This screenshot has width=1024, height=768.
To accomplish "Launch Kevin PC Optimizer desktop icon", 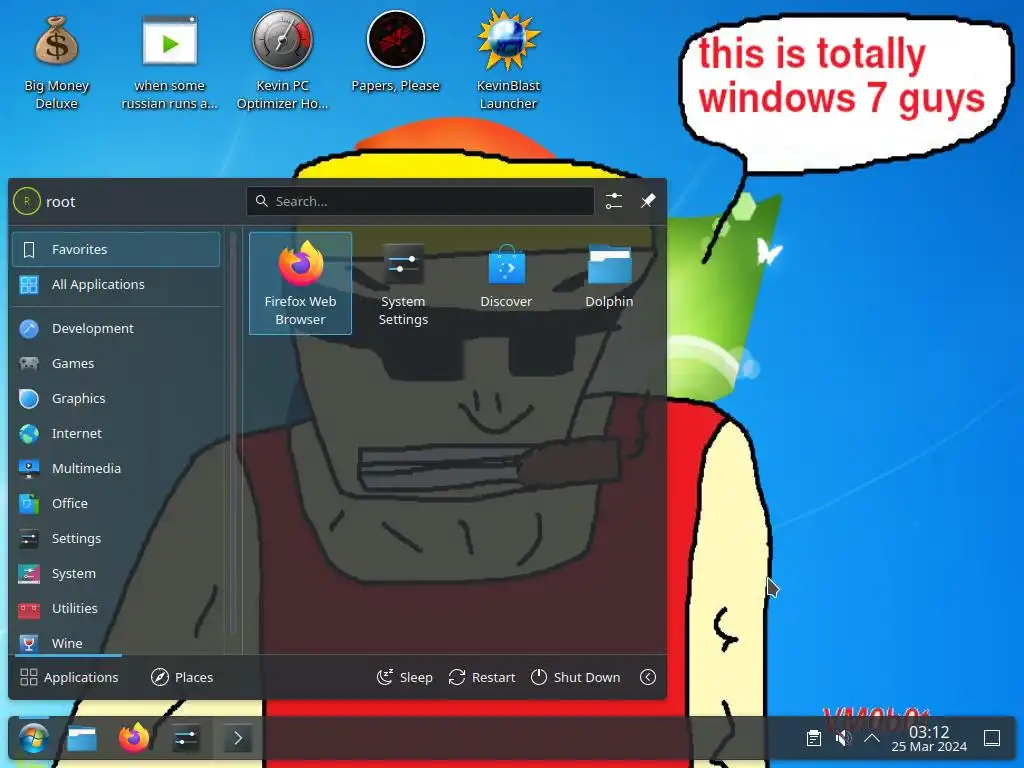I will [x=282, y=60].
